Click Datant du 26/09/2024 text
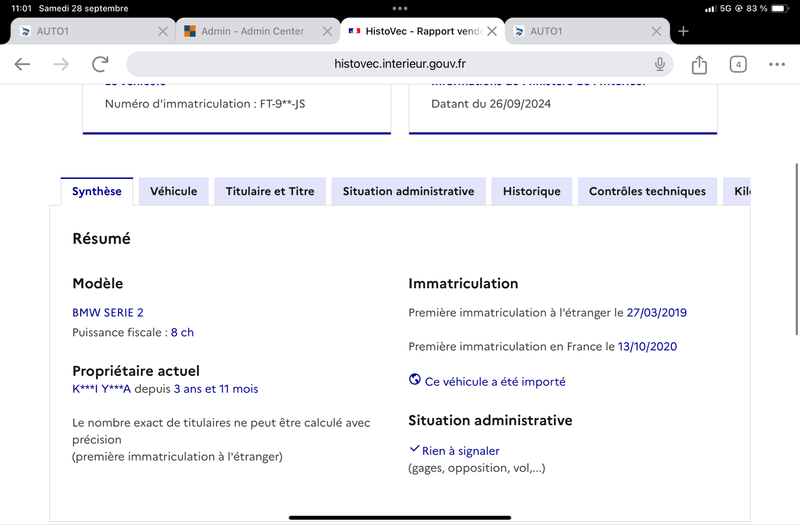 pyautogui.click(x=491, y=104)
